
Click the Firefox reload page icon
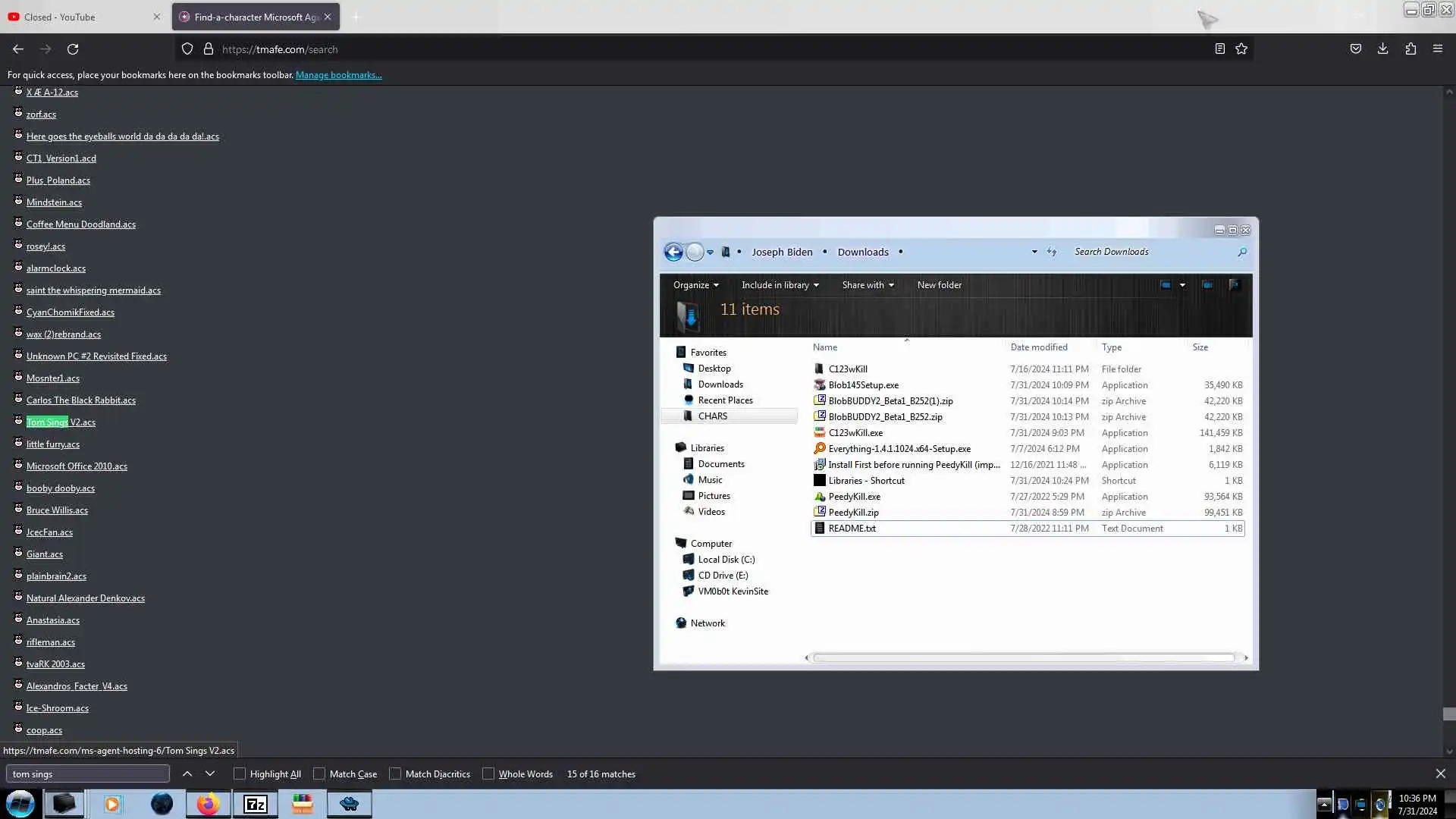click(x=73, y=49)
